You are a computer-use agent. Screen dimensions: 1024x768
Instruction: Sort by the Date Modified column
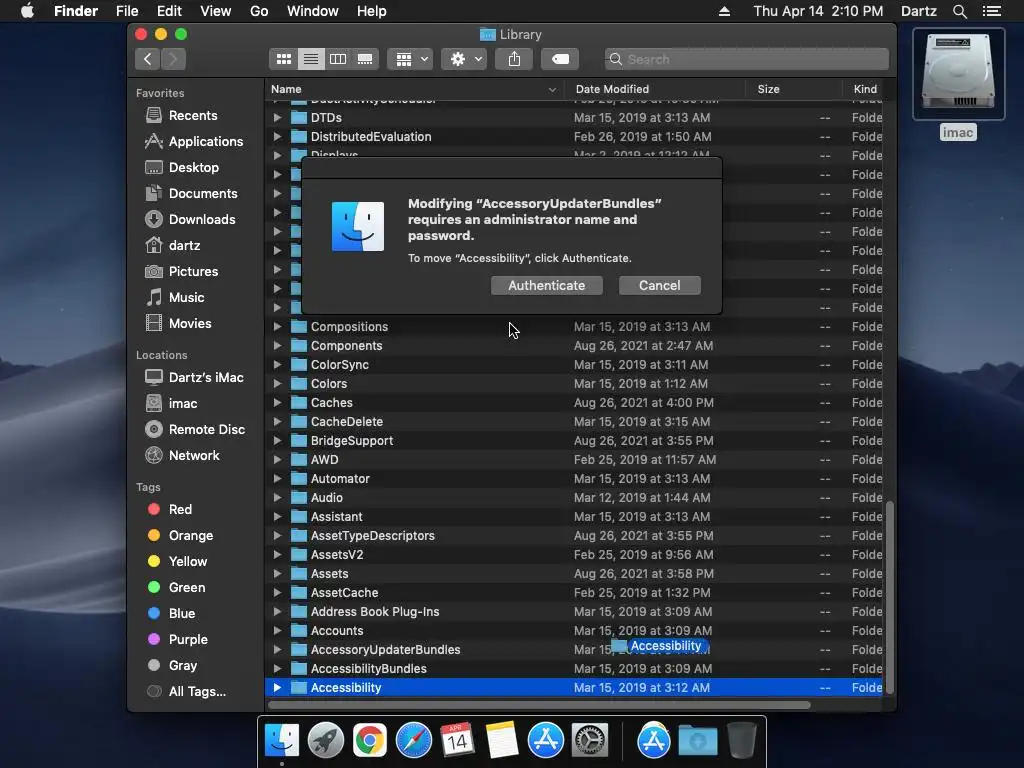point(656,89)
